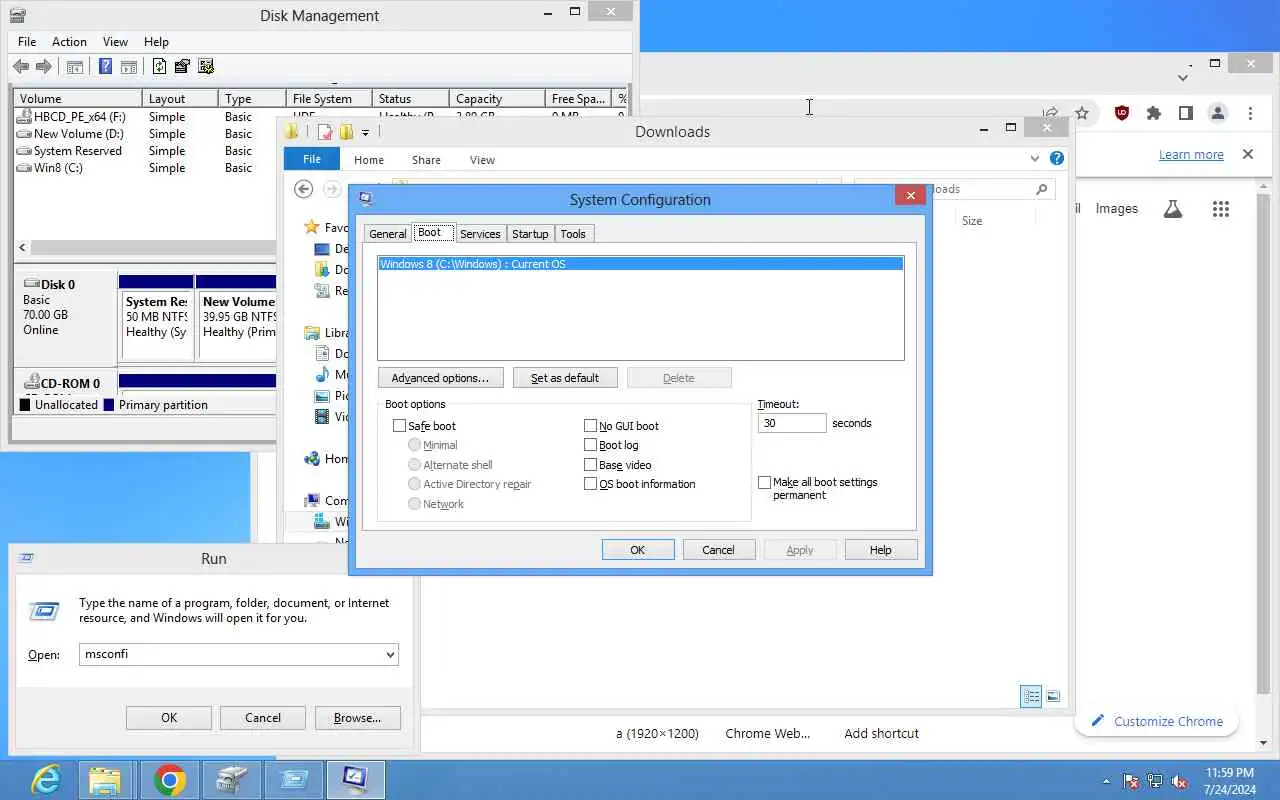Switch to System Configuration taskbar icon
The width and height of the screenshot is (1280, 800).
pyautogui.click(x=355, y=779)
